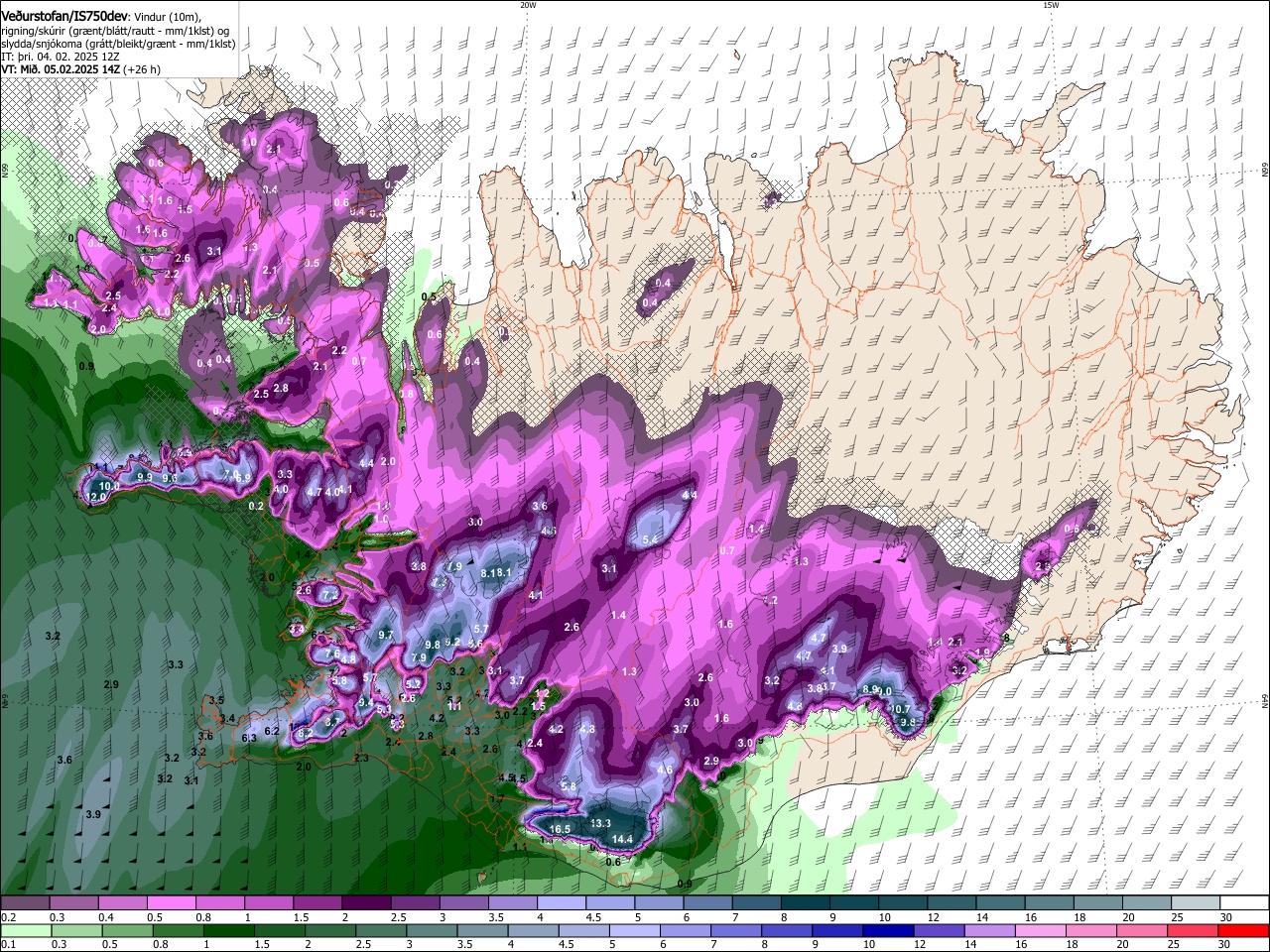Viewport: 1270px width, 952px height.
Task: Click the 10.7 precipitation value in the southeast
Action: tap(899, 708)
